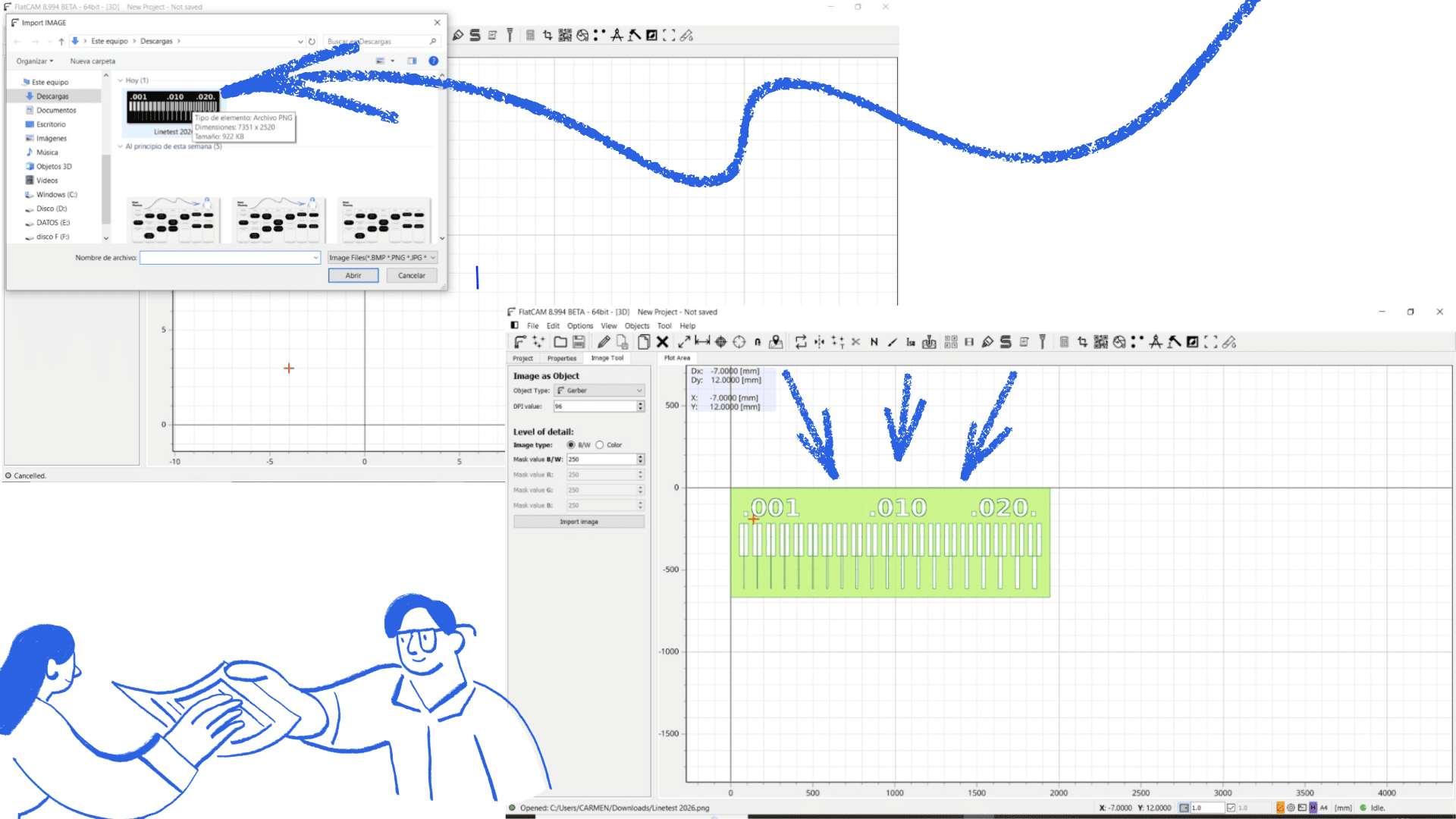
Task: Switch to the Properties tab
Action: click(561, 358)
